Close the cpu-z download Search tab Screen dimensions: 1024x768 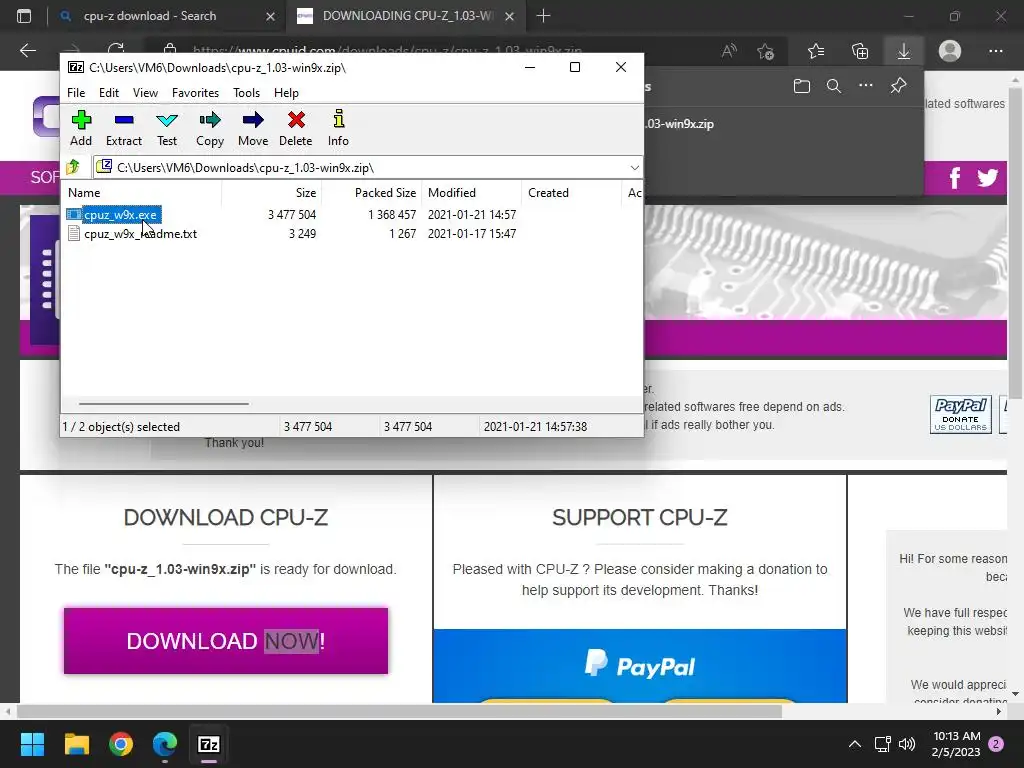click(x=270, y=16)
